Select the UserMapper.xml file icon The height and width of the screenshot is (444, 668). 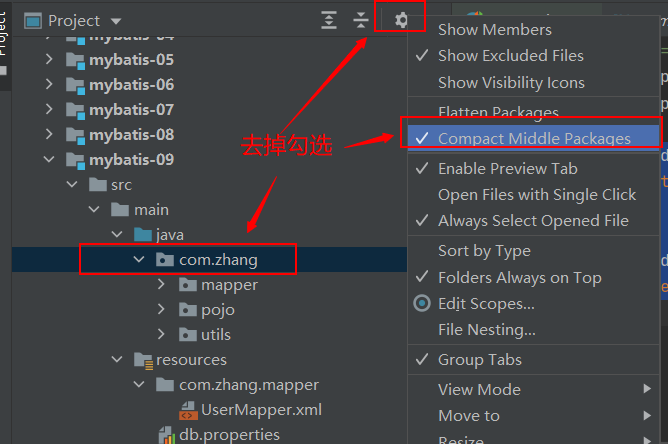(x=188, y=410)
